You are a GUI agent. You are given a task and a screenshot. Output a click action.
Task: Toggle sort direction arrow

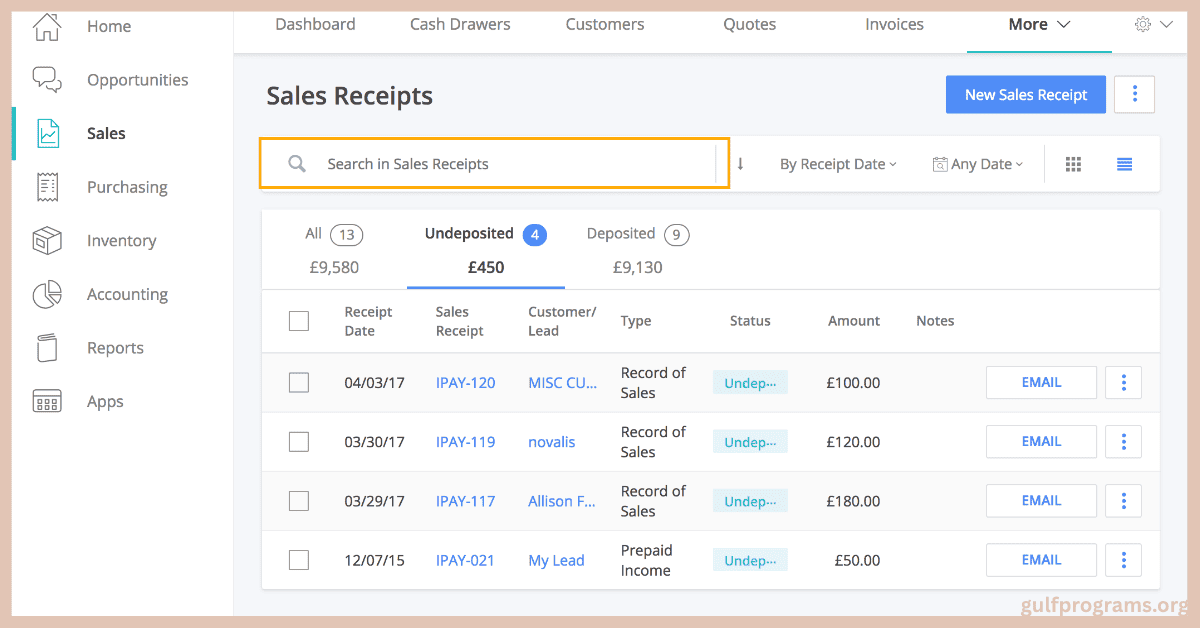click(x=740, y=164)
